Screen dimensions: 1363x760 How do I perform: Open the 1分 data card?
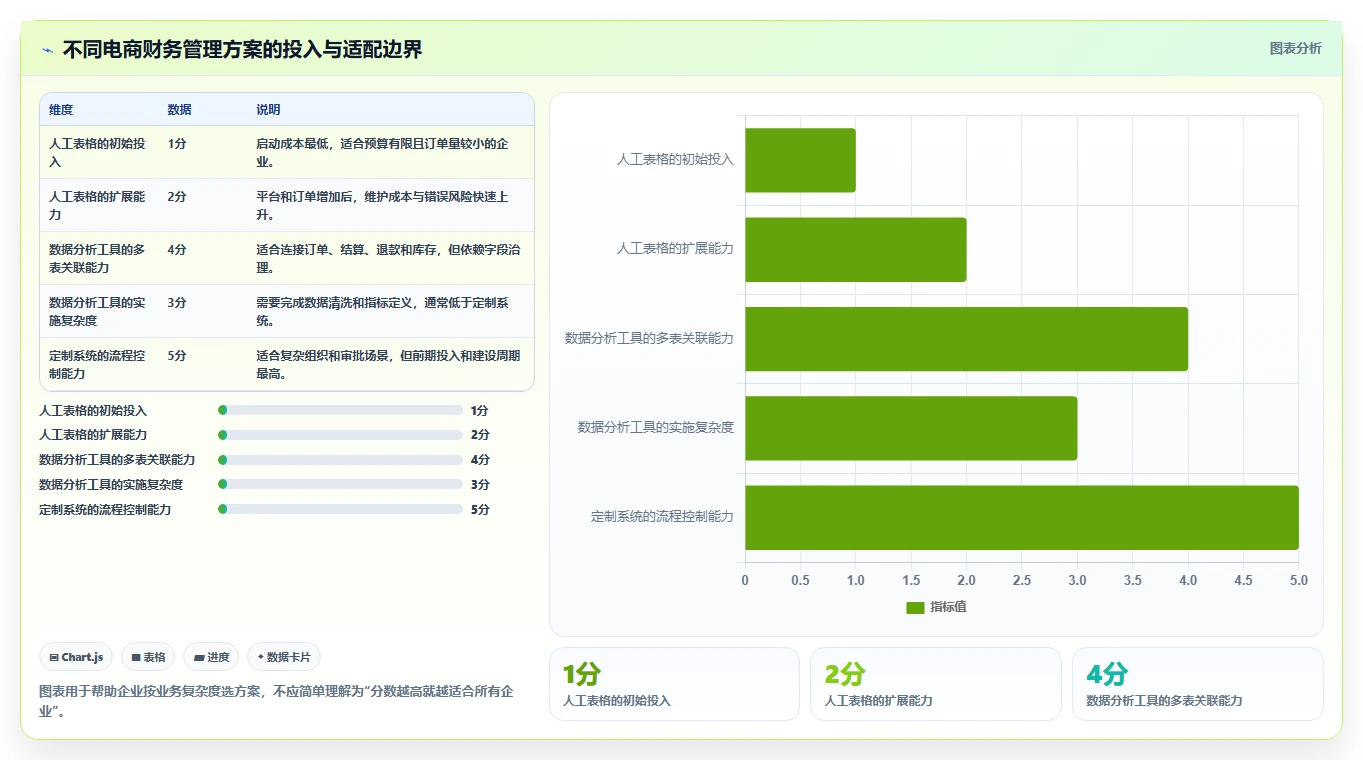pyautogui.click(x=674, y=684)
